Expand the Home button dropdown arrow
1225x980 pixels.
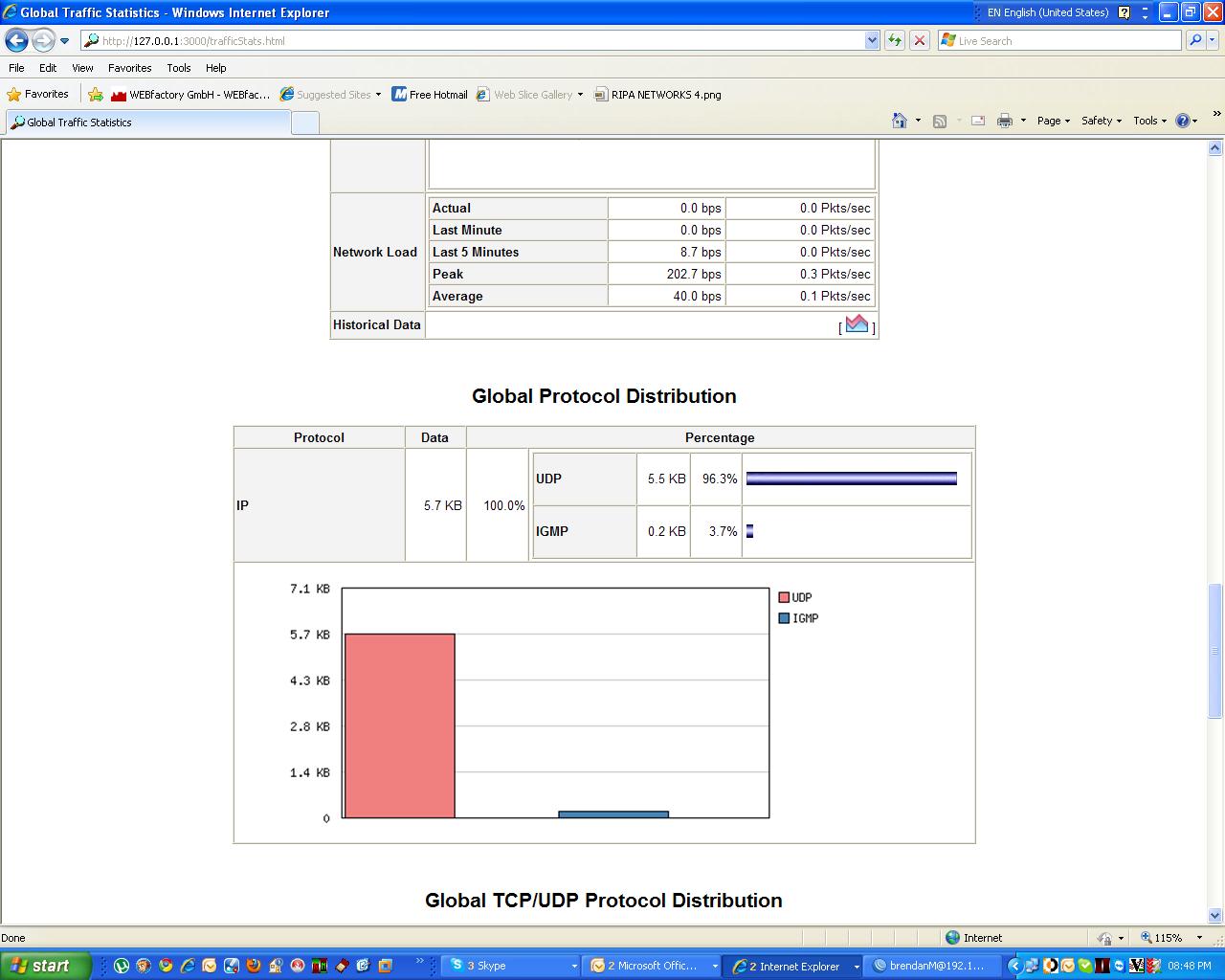[x=918, y=121]
